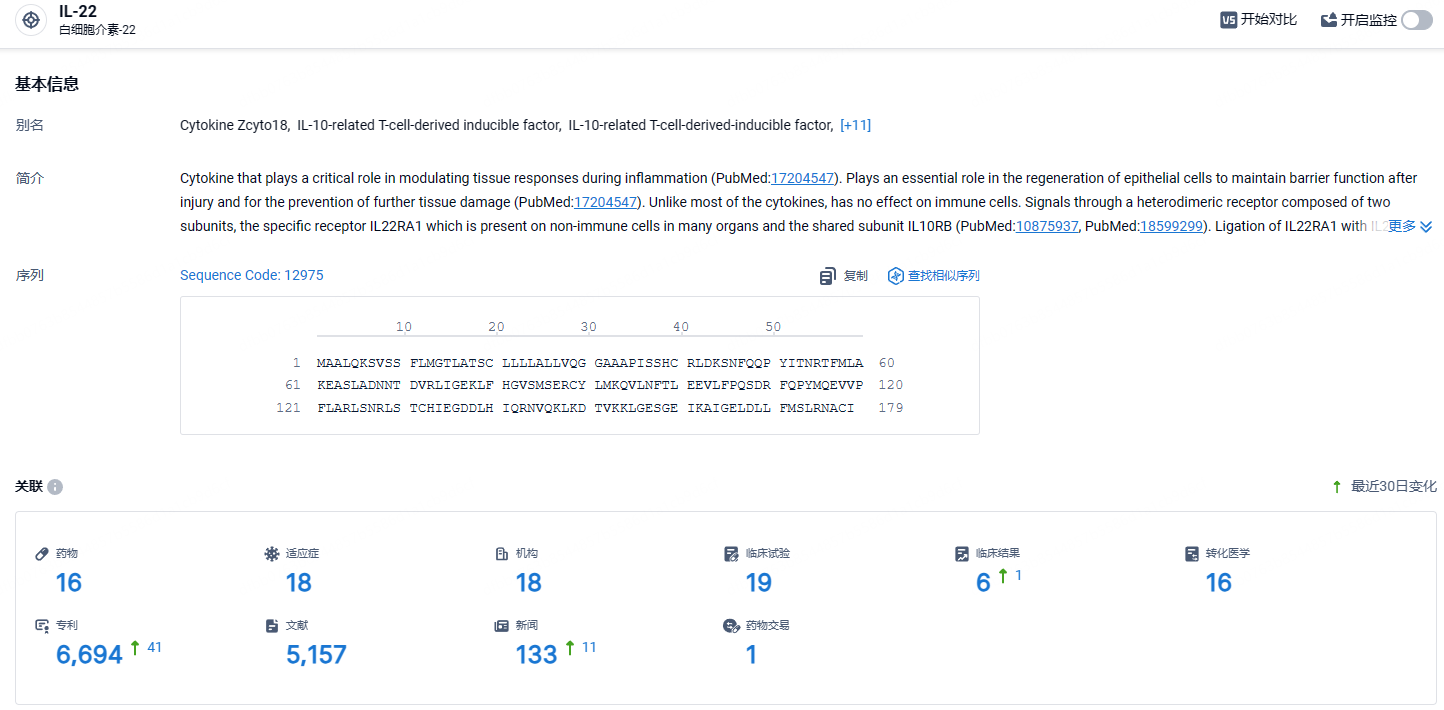This screenshot has height=710, width=1444.
Task: Open the 药物交易 drug deals count
Action: coord(751,655)
